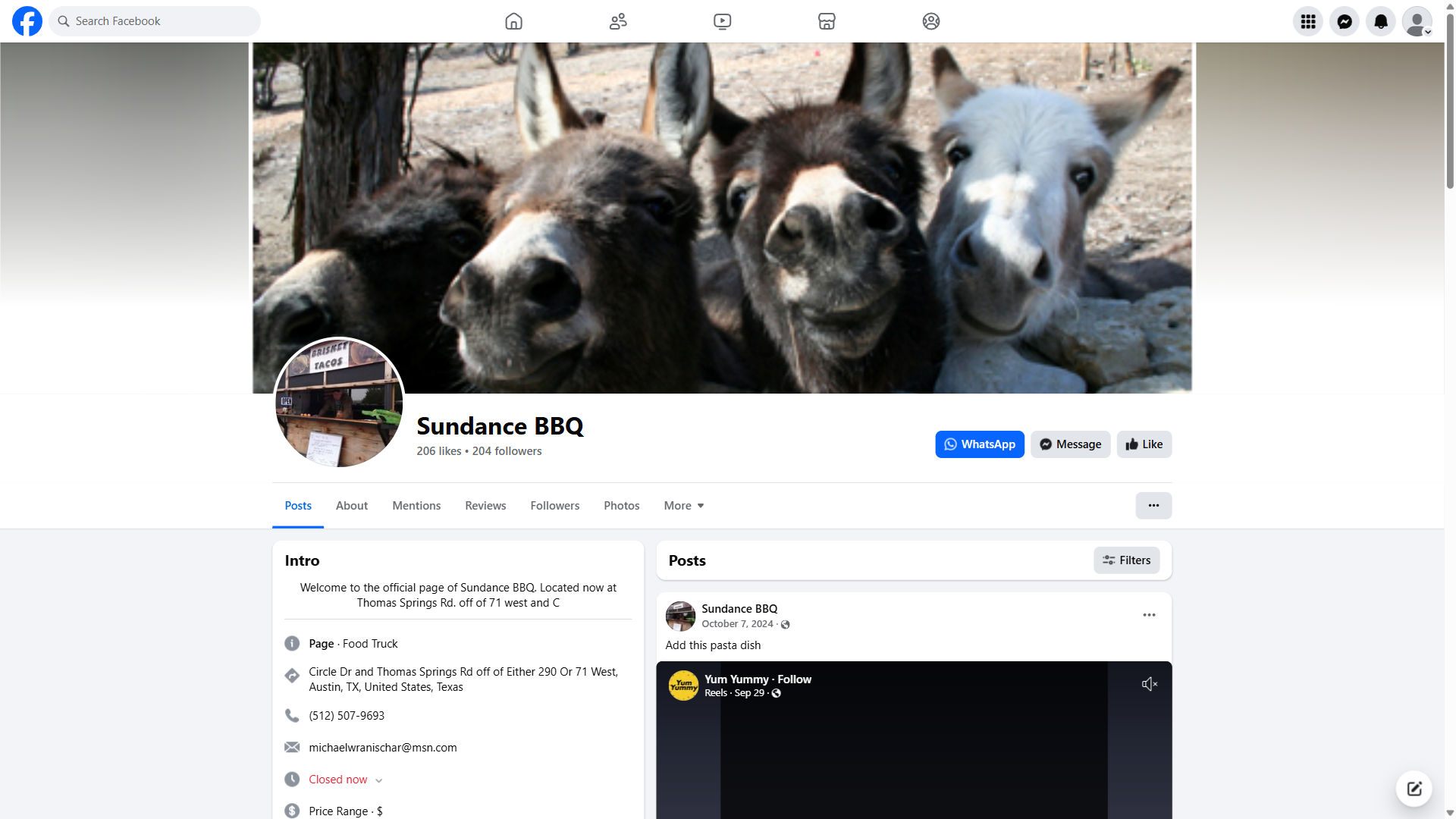Unmute the Yum Yummy reel sound
The height and width of the screenshot is (819, 1456).
point(1149,684)
